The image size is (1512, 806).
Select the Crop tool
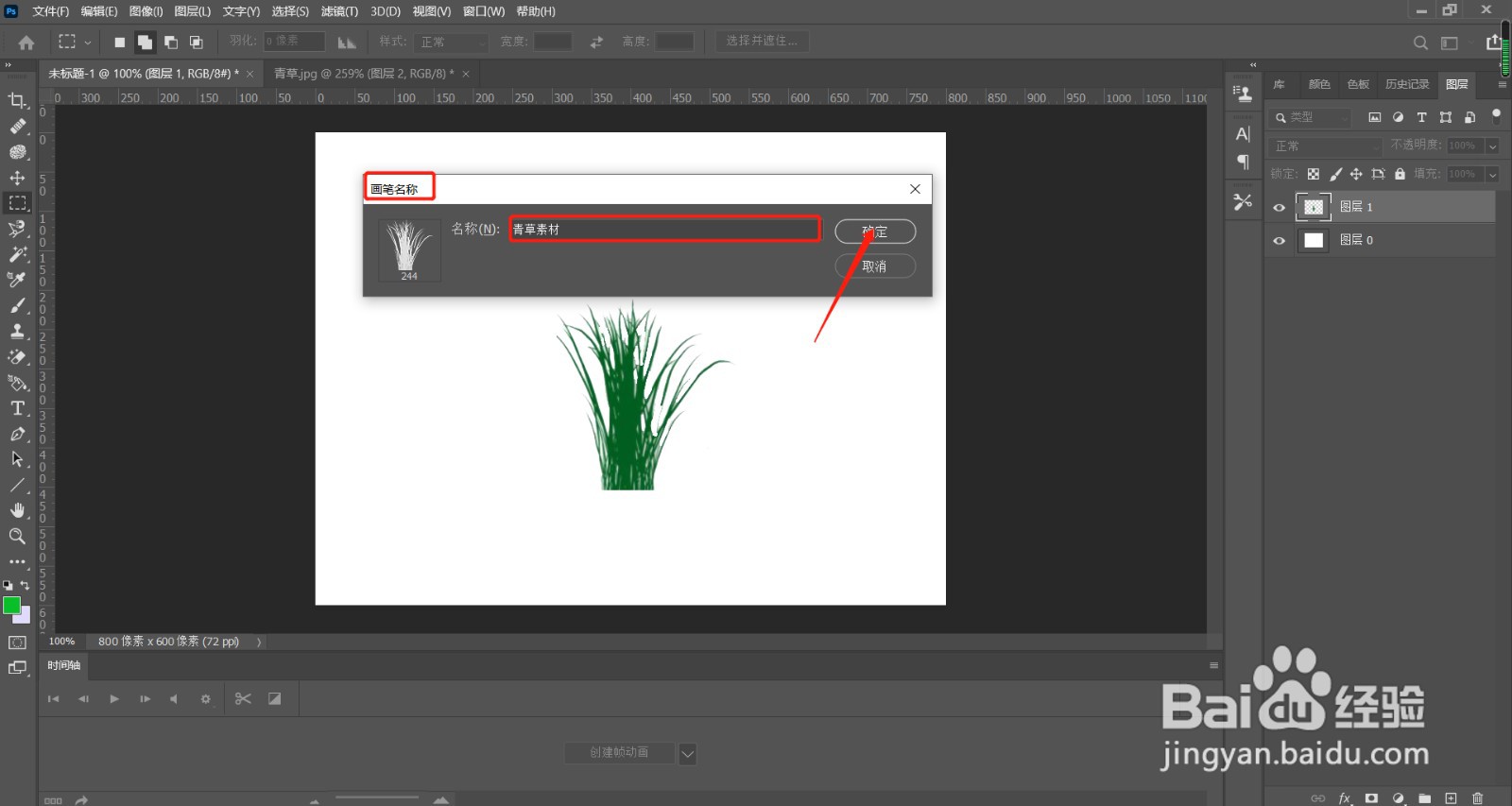(17, 100)
